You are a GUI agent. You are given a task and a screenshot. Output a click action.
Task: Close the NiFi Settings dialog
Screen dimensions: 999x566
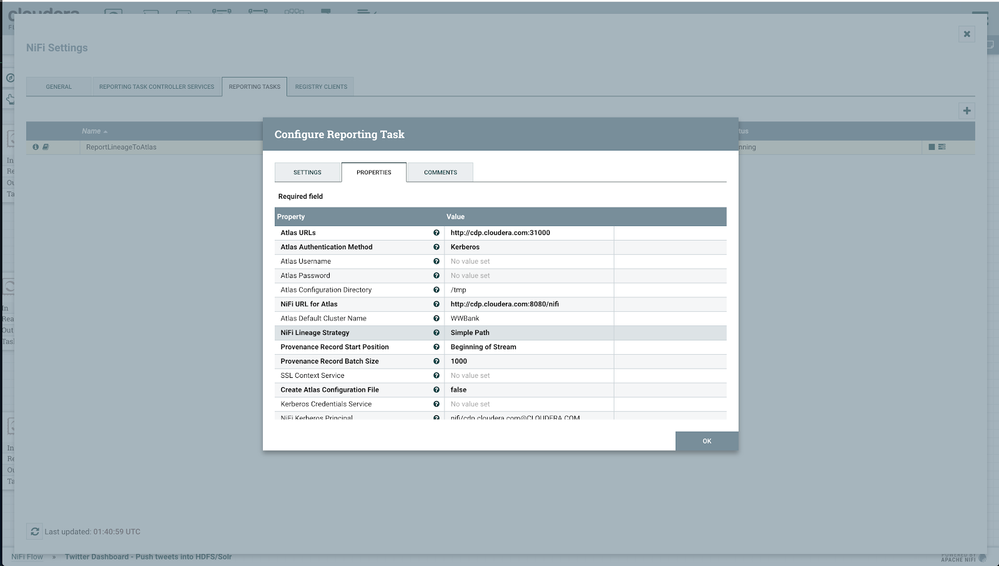pyautogui.click(x=967, y=34)
